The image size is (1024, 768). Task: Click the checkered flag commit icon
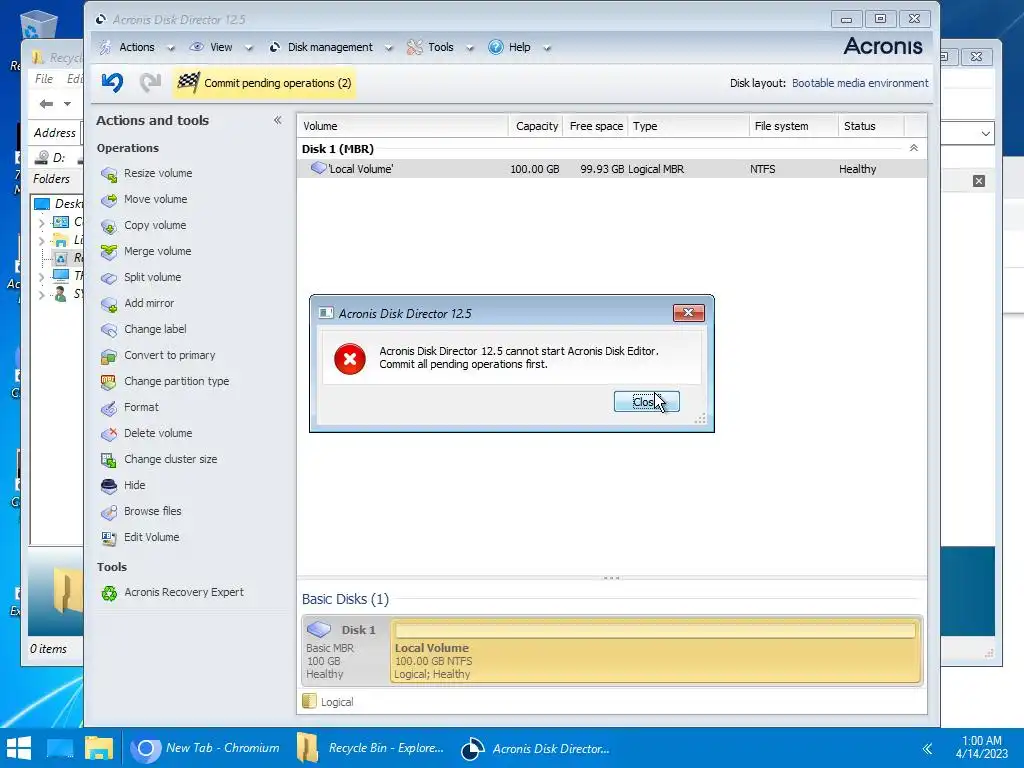pyautogui.click(x=189, y=82)
